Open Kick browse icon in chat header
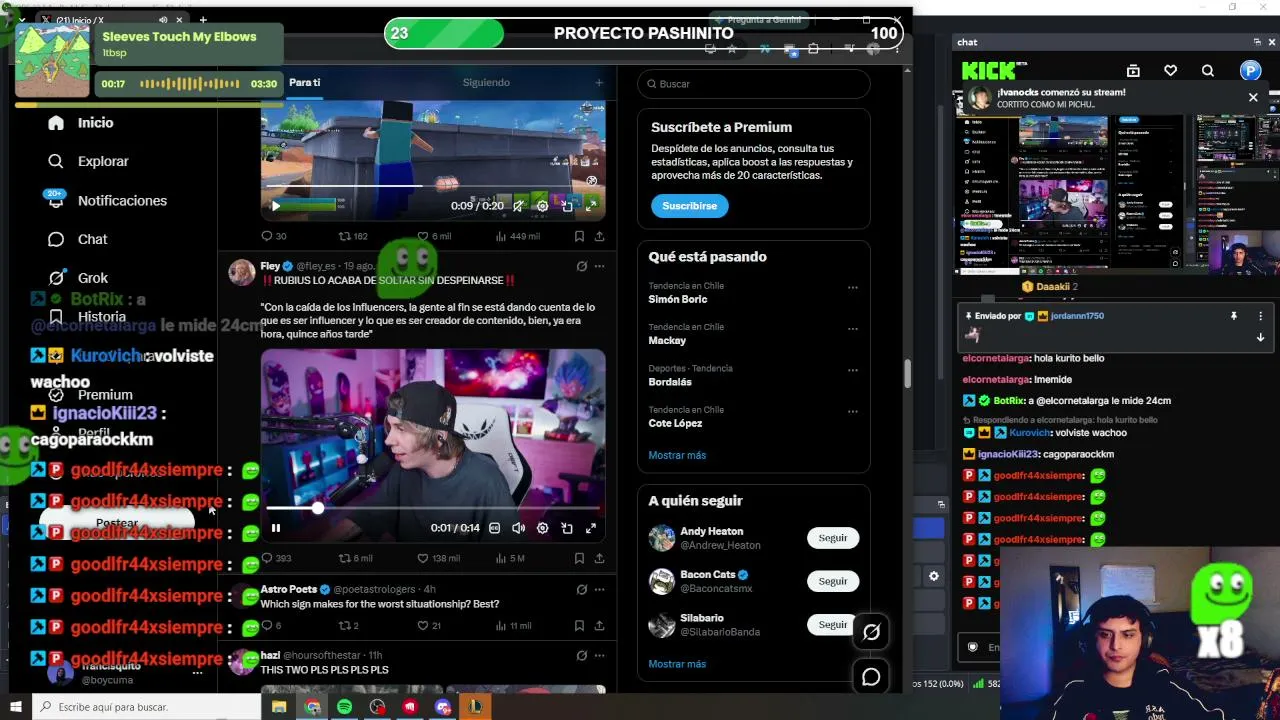 [1133, 71]
